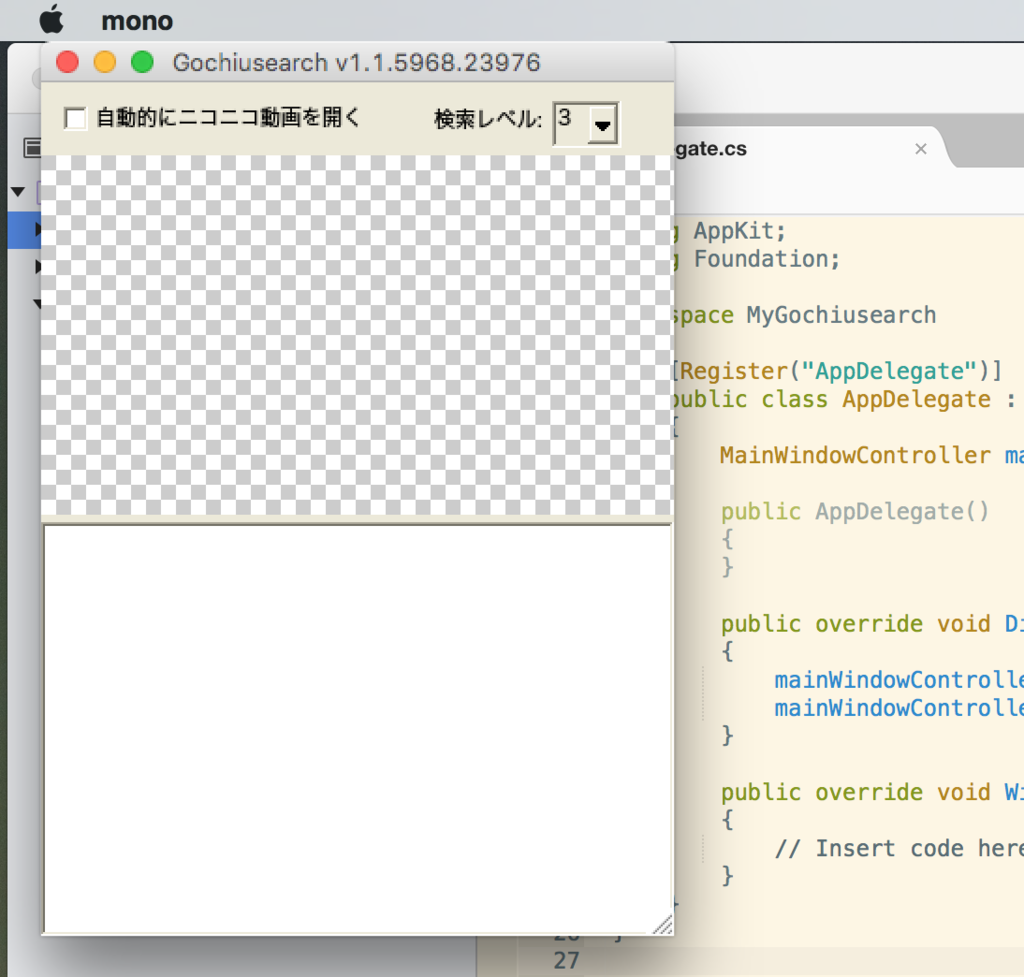Click MyGochiusearch namespace name in code
Viewport: 1024px width, 977px height.
coord(841,315)
